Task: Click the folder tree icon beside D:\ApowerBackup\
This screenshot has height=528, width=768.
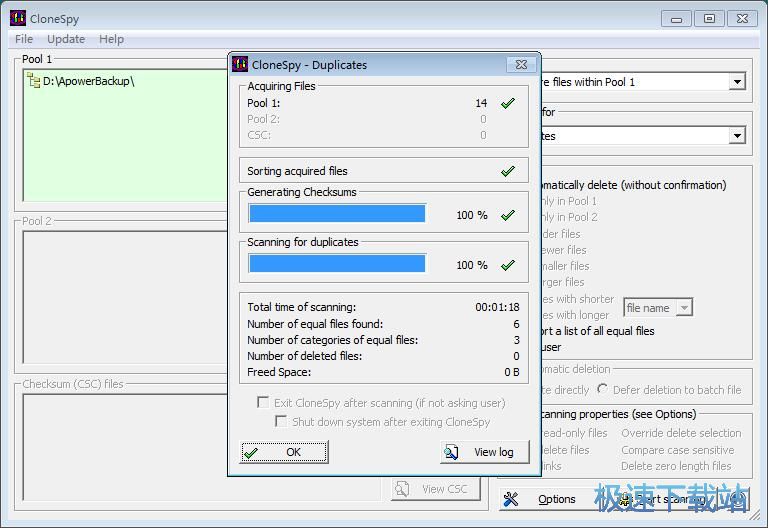Action: point(33,80)
